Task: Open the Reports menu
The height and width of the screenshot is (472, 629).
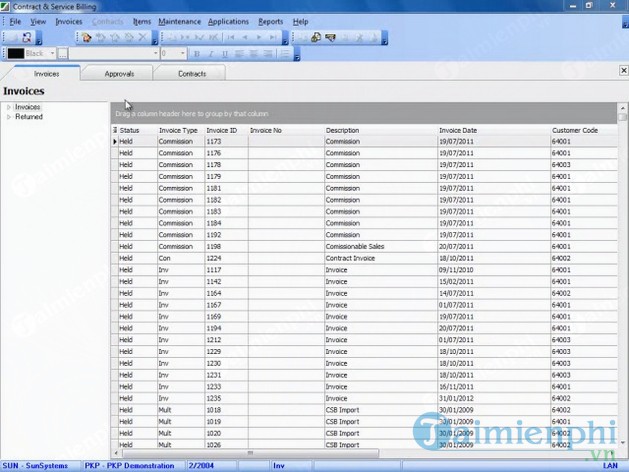Action: [270, 22]
